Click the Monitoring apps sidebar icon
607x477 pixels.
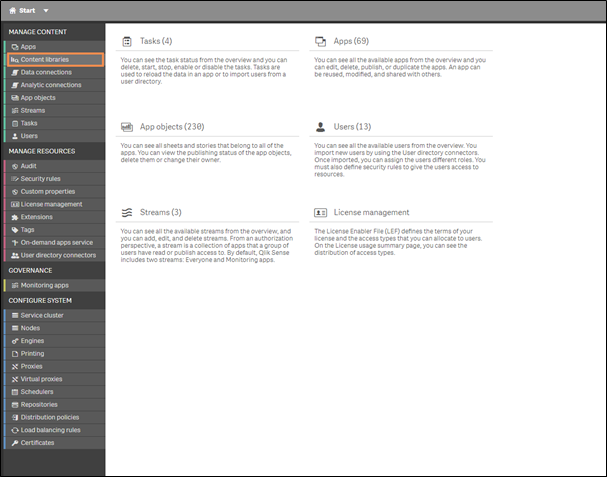(15, 285)
